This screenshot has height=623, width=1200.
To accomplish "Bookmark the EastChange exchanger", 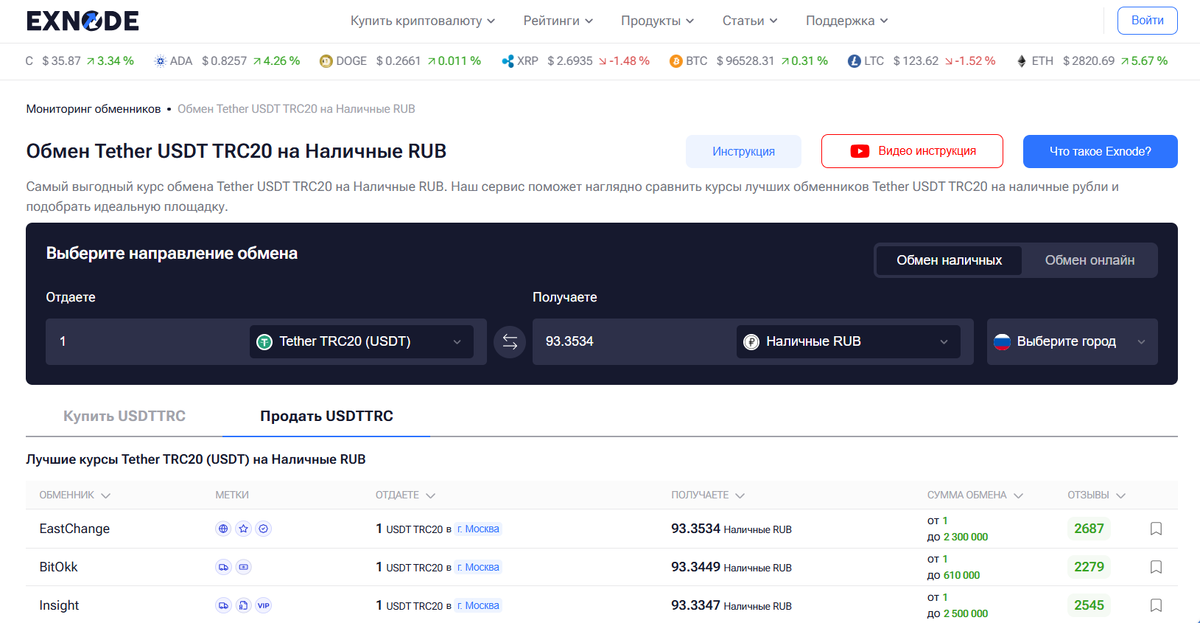I will (x=1155, y=528).
